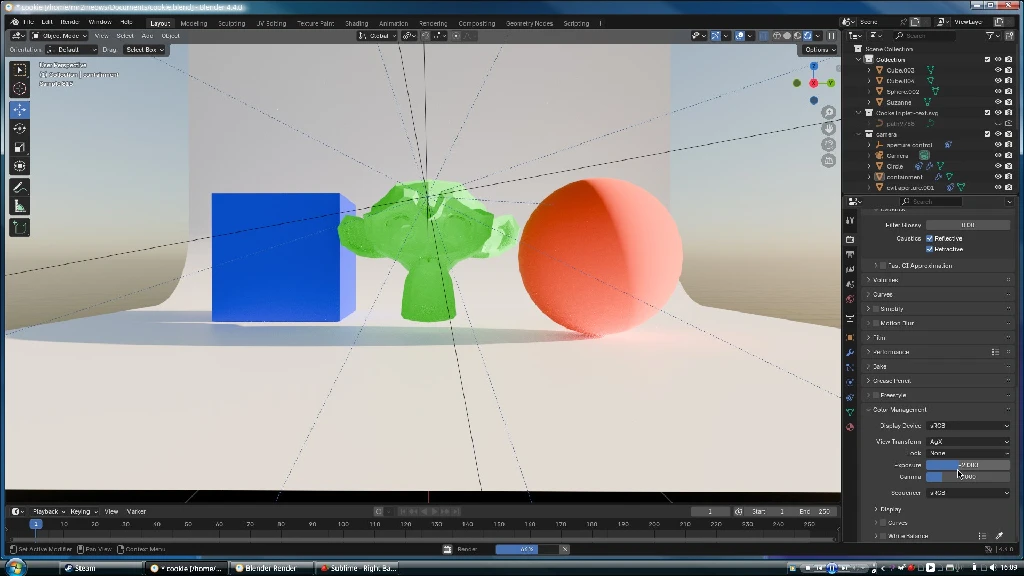Enable the Fast GI Approximation checkbox
The width and height of the screenshot is (1024, 576).
point(883,266)
